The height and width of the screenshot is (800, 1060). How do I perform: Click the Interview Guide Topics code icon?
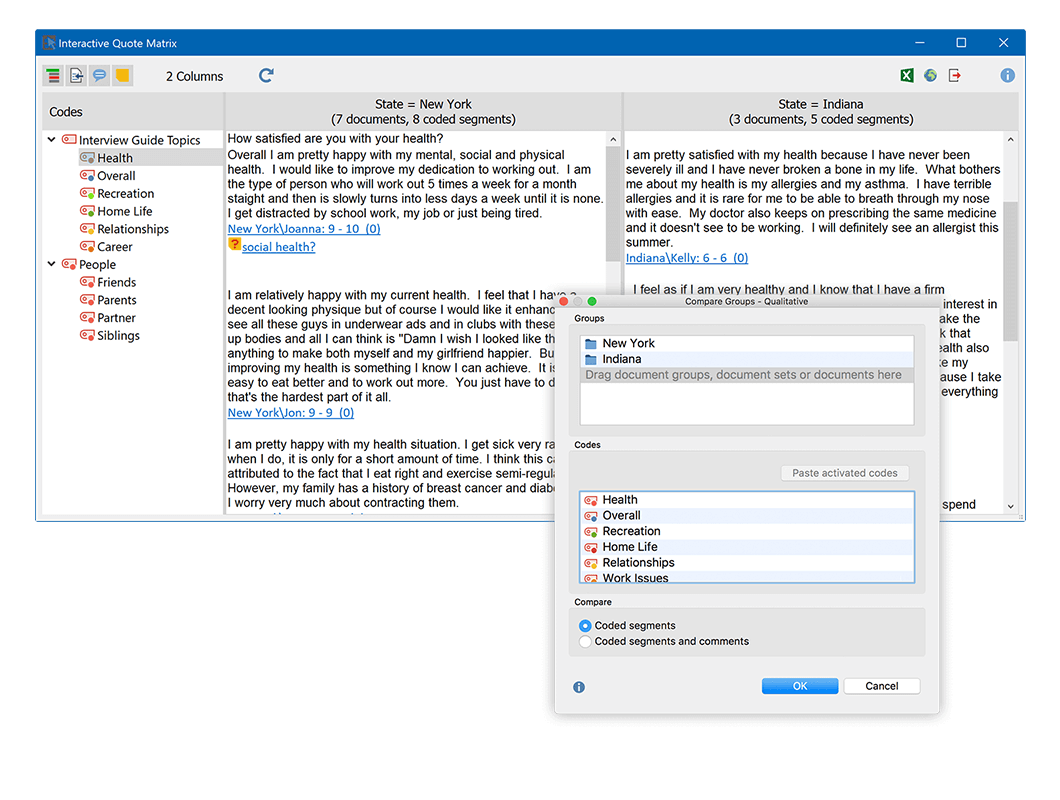coord(69,140)
